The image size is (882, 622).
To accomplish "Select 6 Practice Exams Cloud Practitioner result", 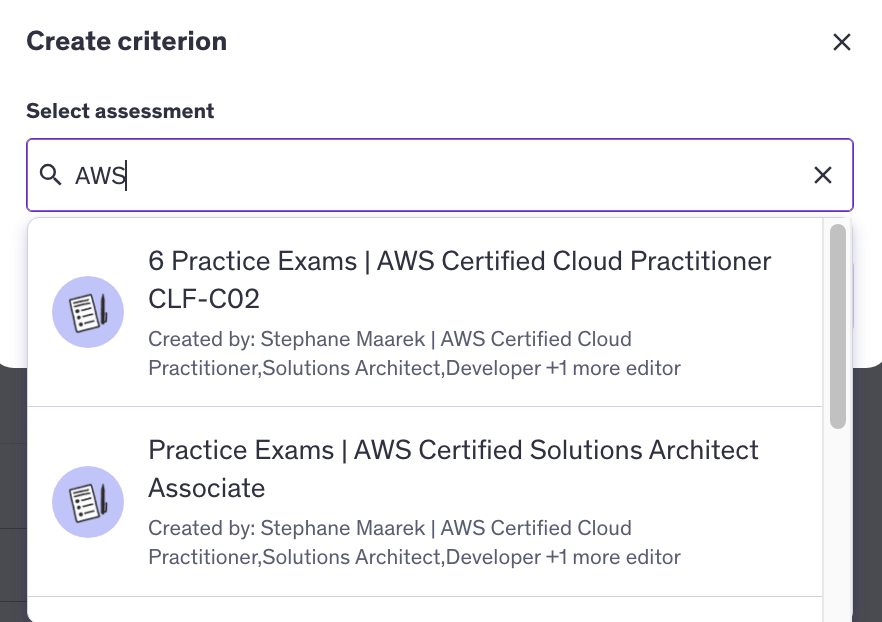I will coord(459,262).
